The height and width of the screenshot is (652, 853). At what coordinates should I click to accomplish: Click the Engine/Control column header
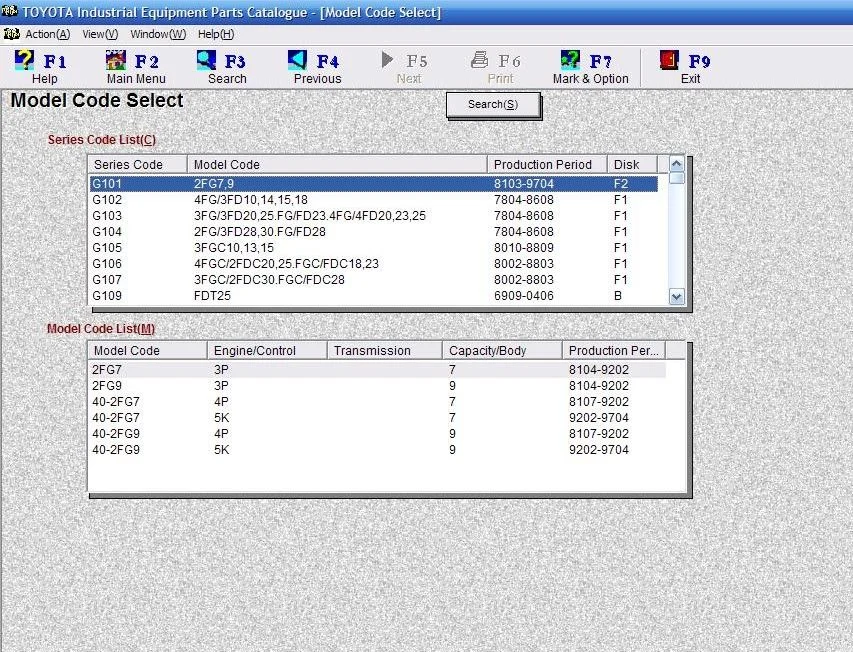pos(267,351)
